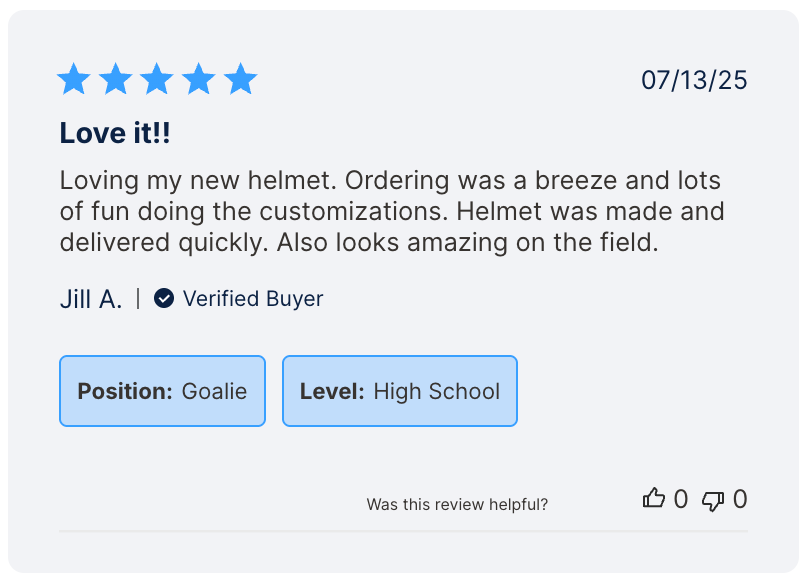Click the third rating star

(157, 79)
